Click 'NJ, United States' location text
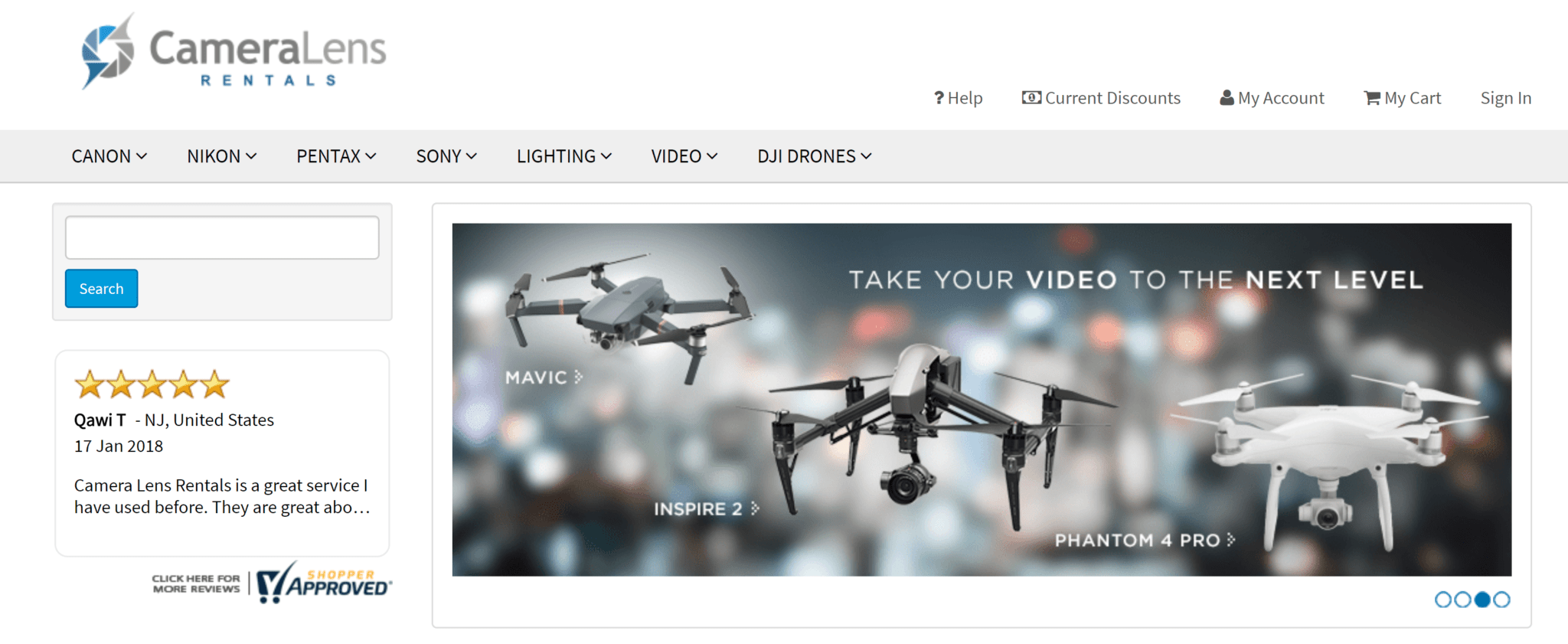 click(x=209, y=420)
